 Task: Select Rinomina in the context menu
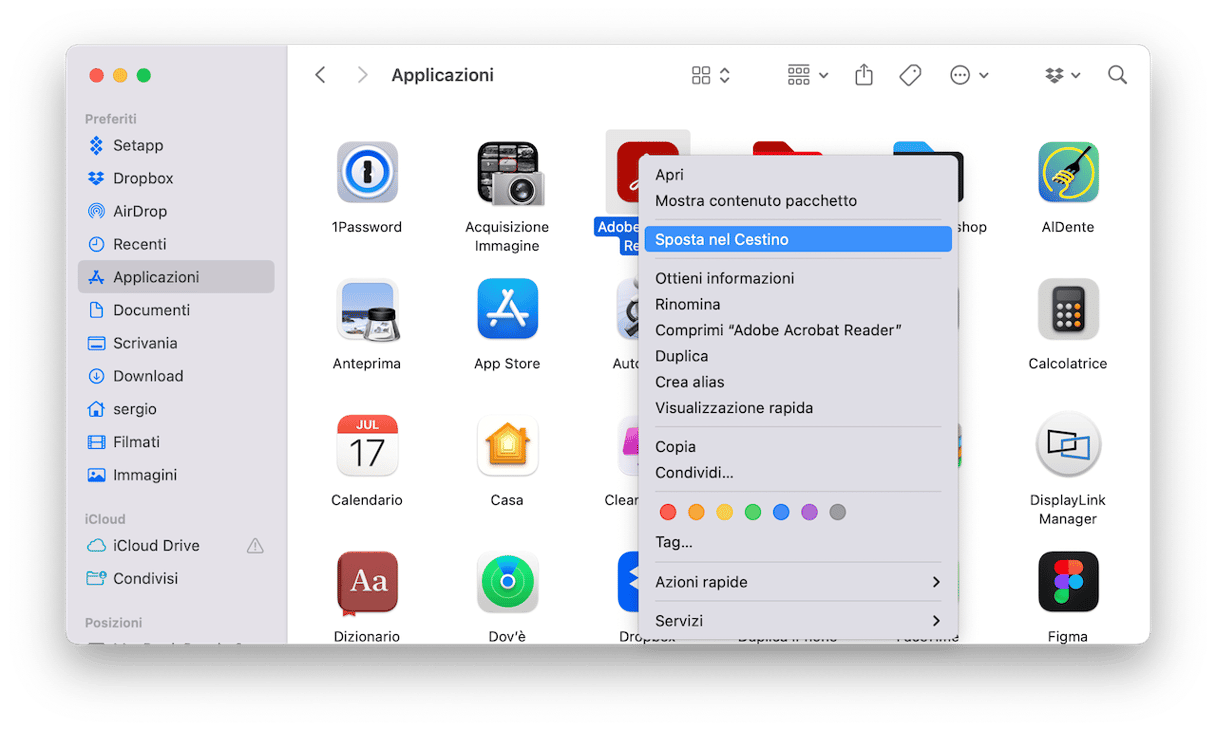[798, 304]
